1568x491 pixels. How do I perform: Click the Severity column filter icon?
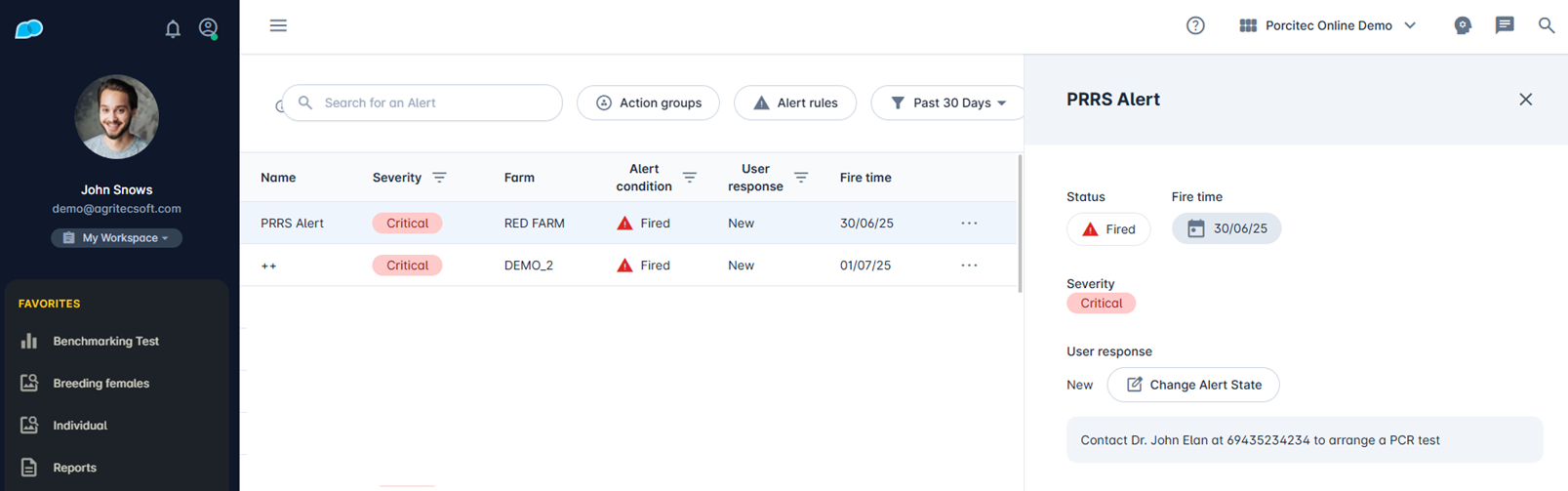point(439,178)
